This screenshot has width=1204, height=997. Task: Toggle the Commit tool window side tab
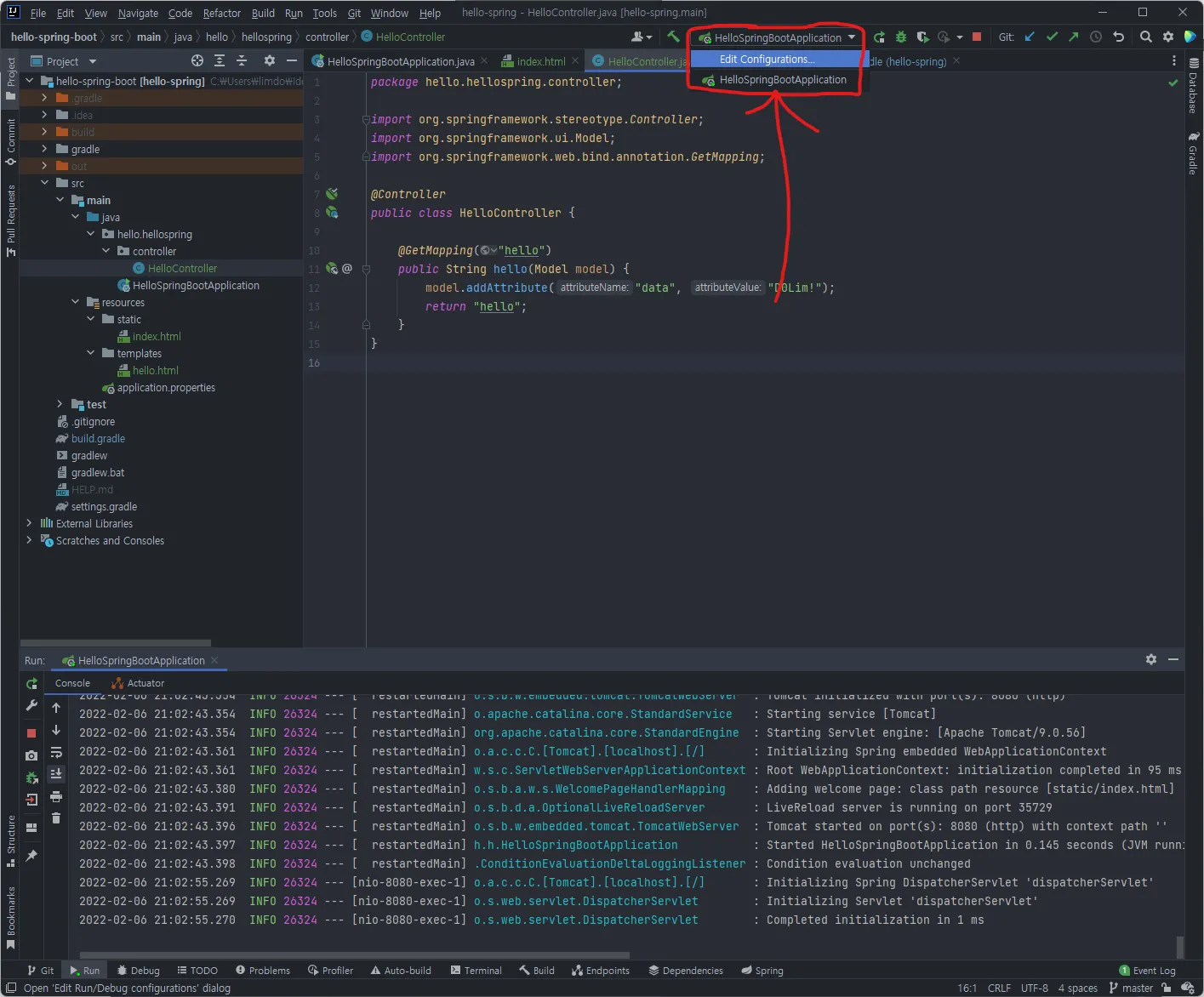(x=10, y=141)
